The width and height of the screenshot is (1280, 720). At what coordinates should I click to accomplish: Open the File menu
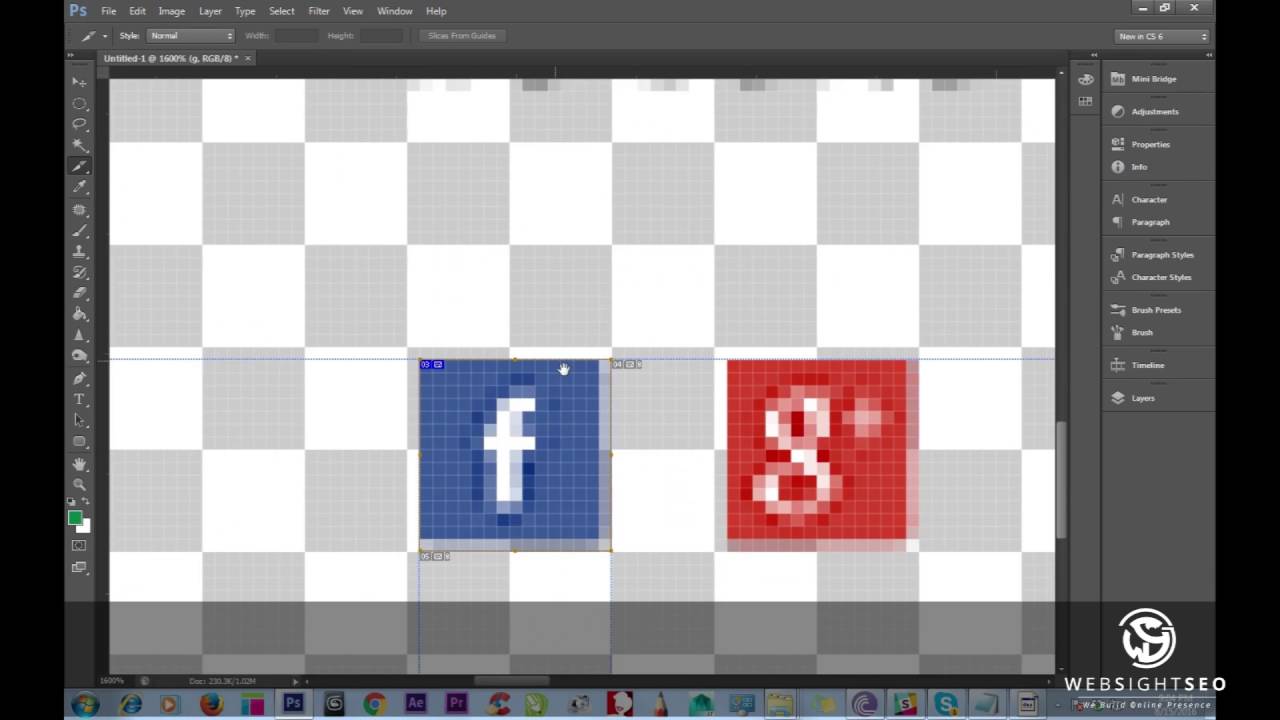(108, 11)
